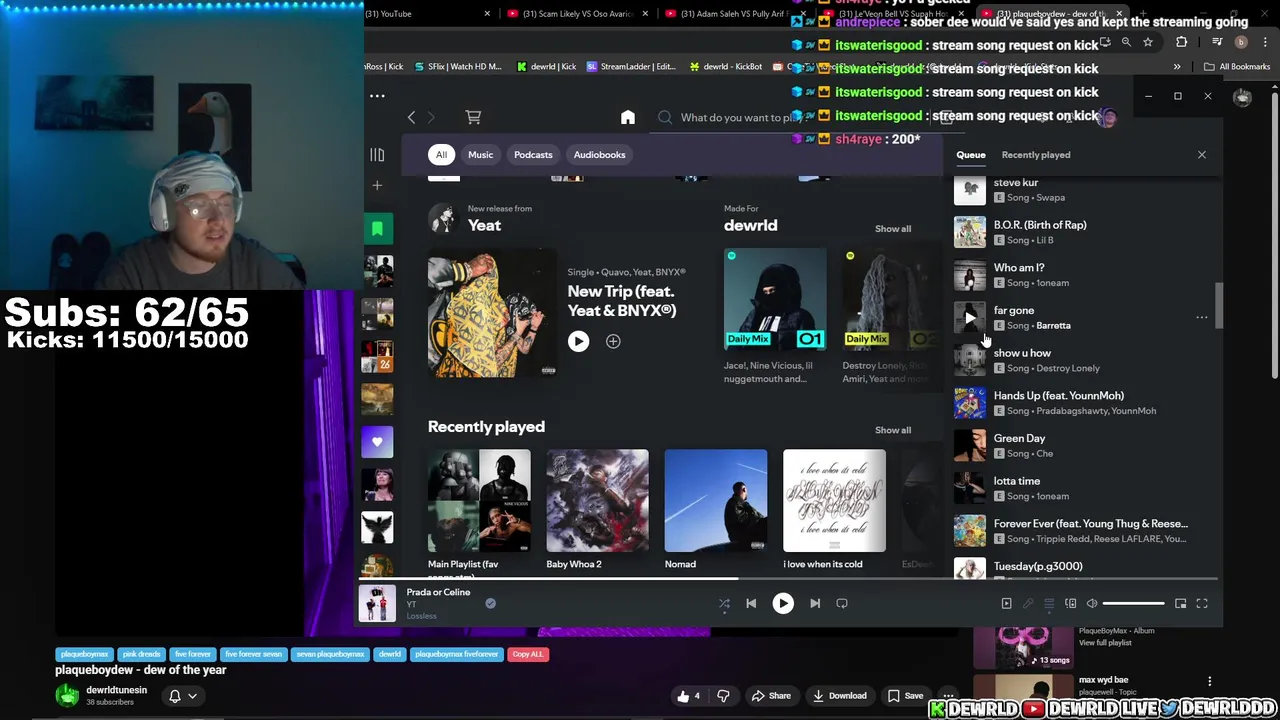
Task: Go to Spotify Home using the house icon
Action: coord(628,117)
